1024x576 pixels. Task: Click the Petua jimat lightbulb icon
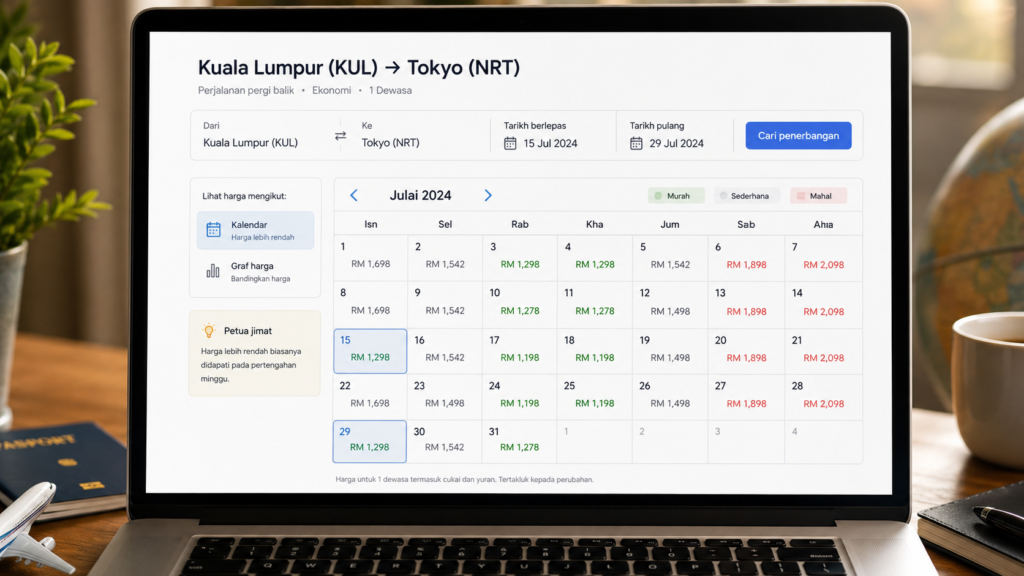tap(209, 330)
